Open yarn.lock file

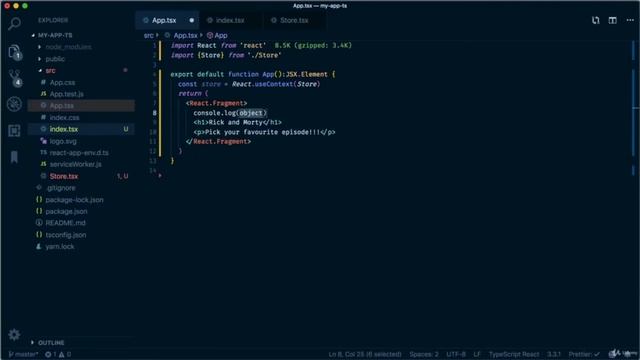60,247
